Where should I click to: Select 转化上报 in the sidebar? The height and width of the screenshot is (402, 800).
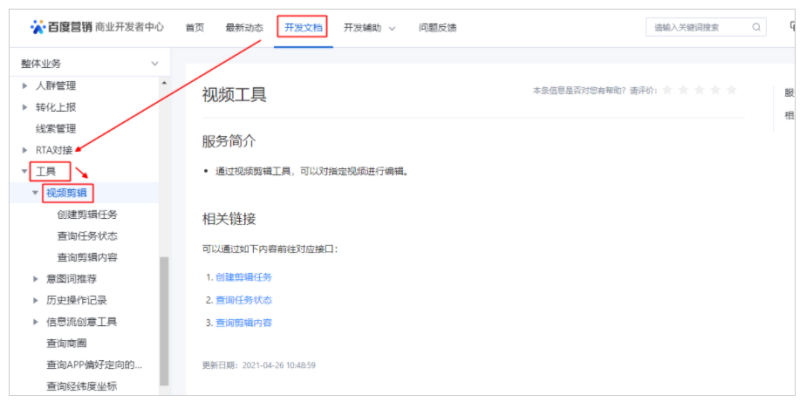coord(56,107)
